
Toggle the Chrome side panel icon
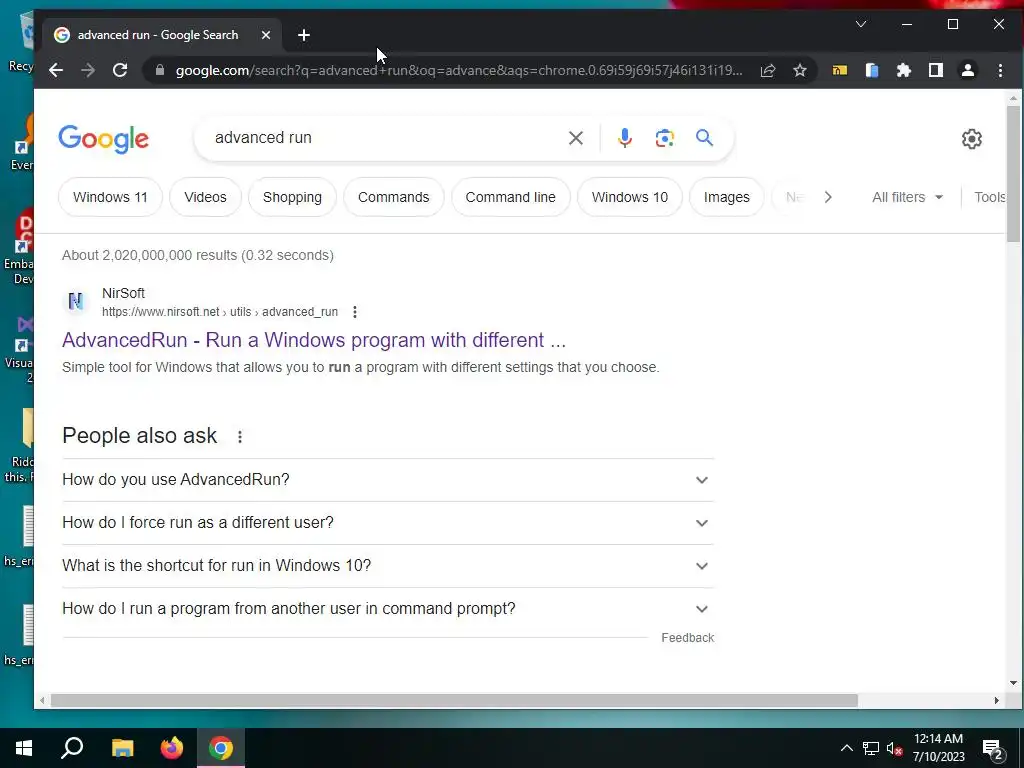[936, 71]
